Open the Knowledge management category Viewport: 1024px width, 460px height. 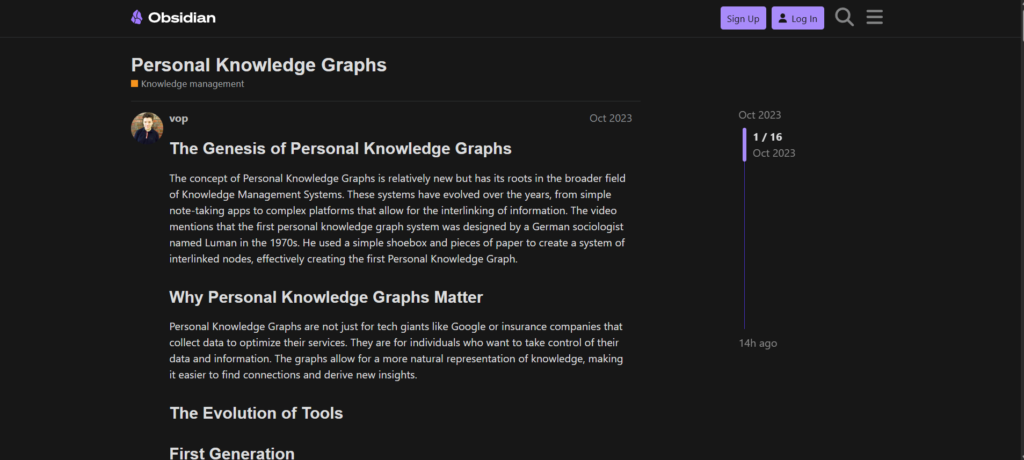click(x=193, y=84)
